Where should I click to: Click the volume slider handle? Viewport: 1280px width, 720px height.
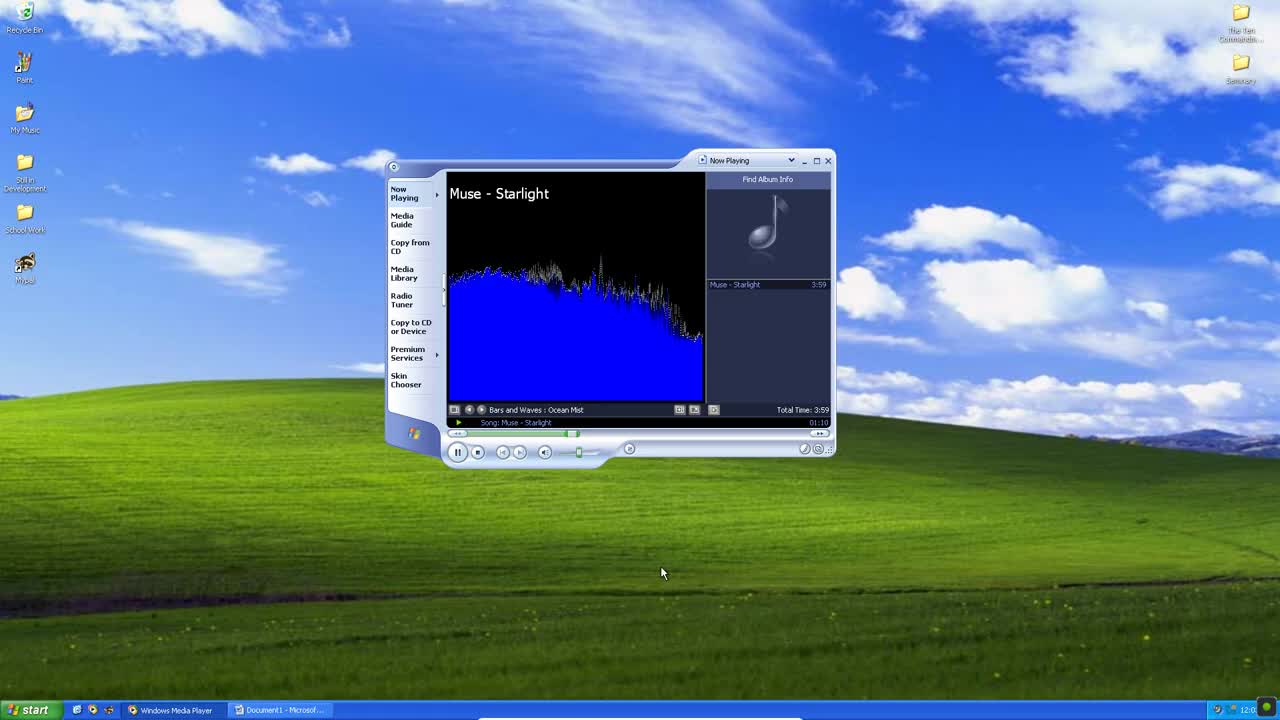579,452
